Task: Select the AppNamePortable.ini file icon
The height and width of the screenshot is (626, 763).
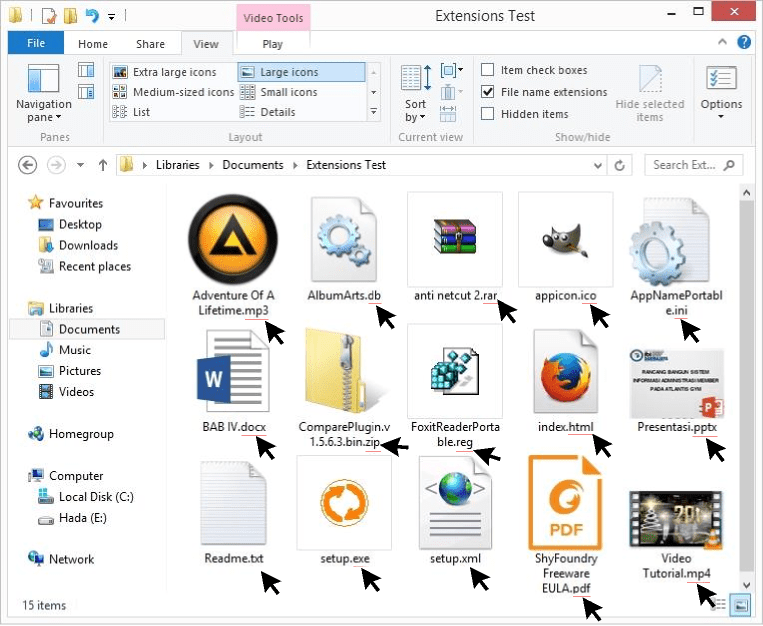Action: click(x=670, y=241)
